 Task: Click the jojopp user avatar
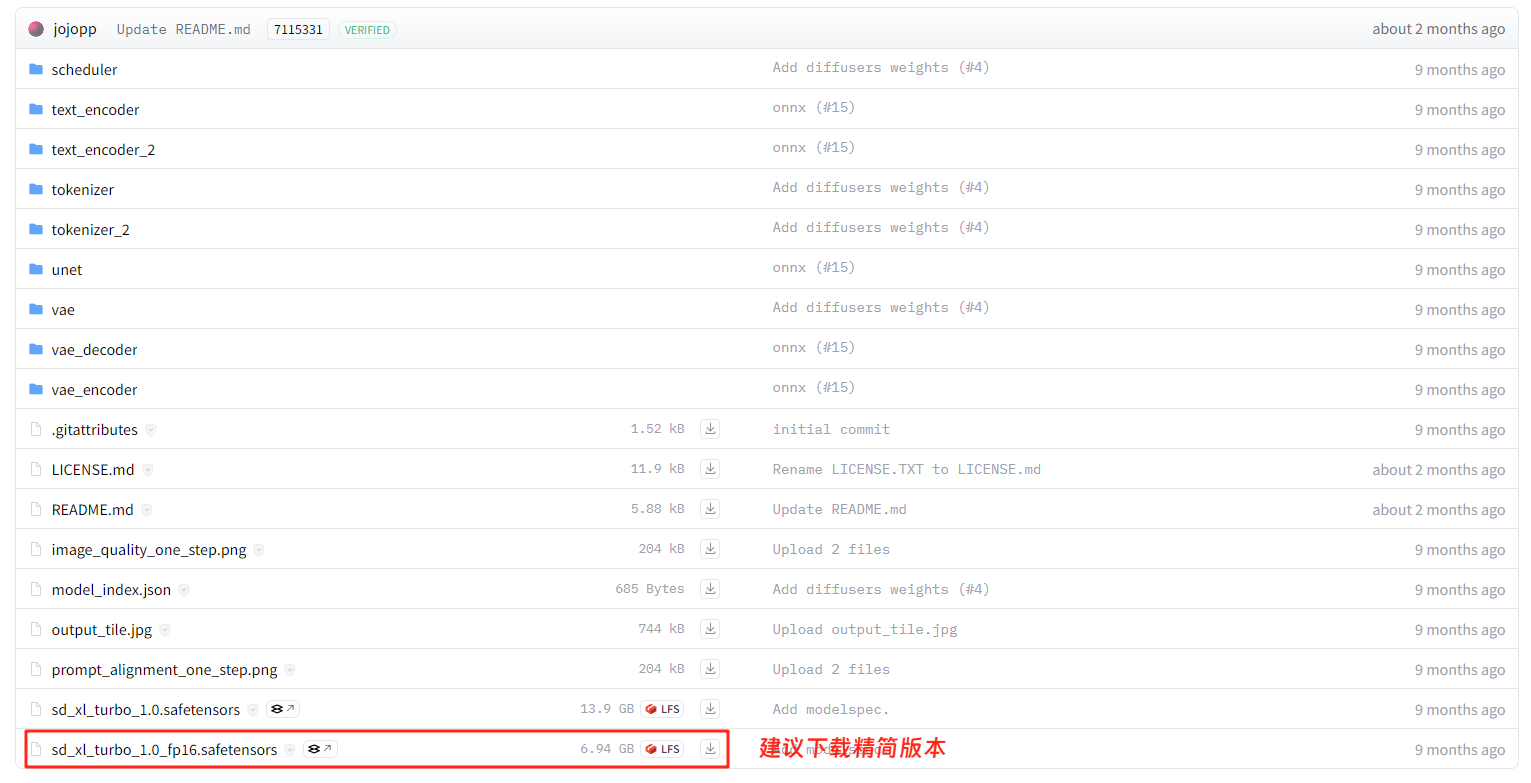(36, 29)
